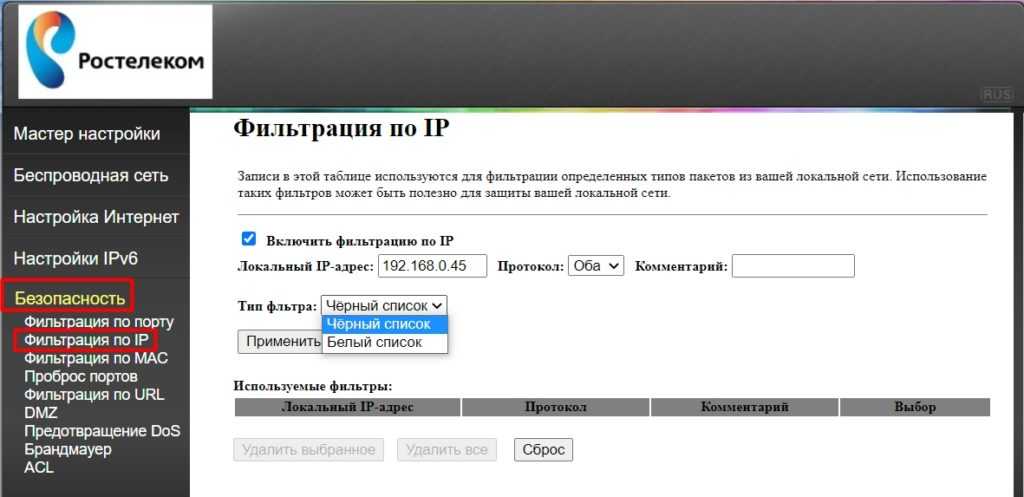Click Удалить все button
Screen dimensions: 1024x497
click(x=447, y=450)
